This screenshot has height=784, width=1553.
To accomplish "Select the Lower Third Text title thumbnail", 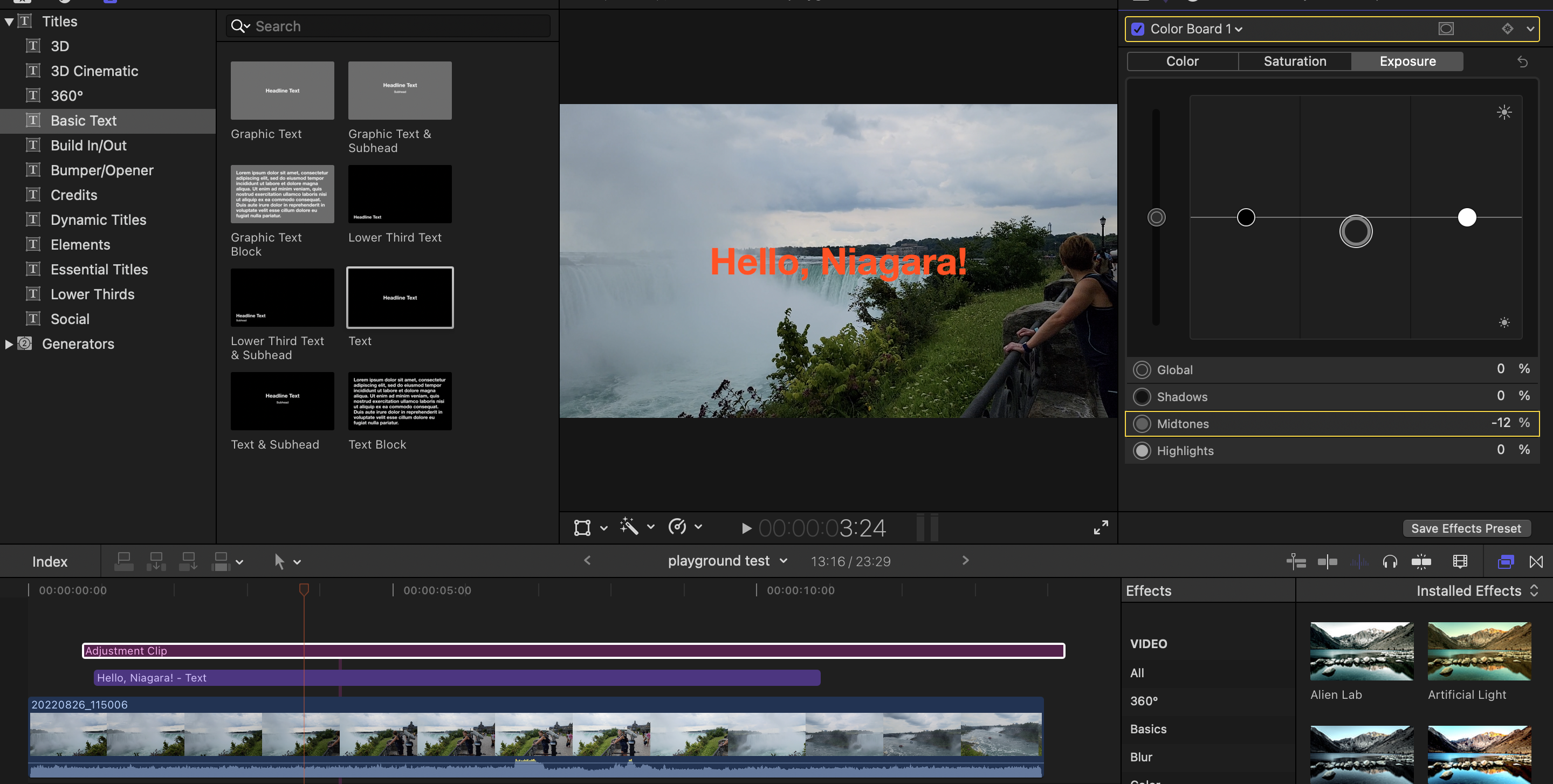I will [400, 194].
